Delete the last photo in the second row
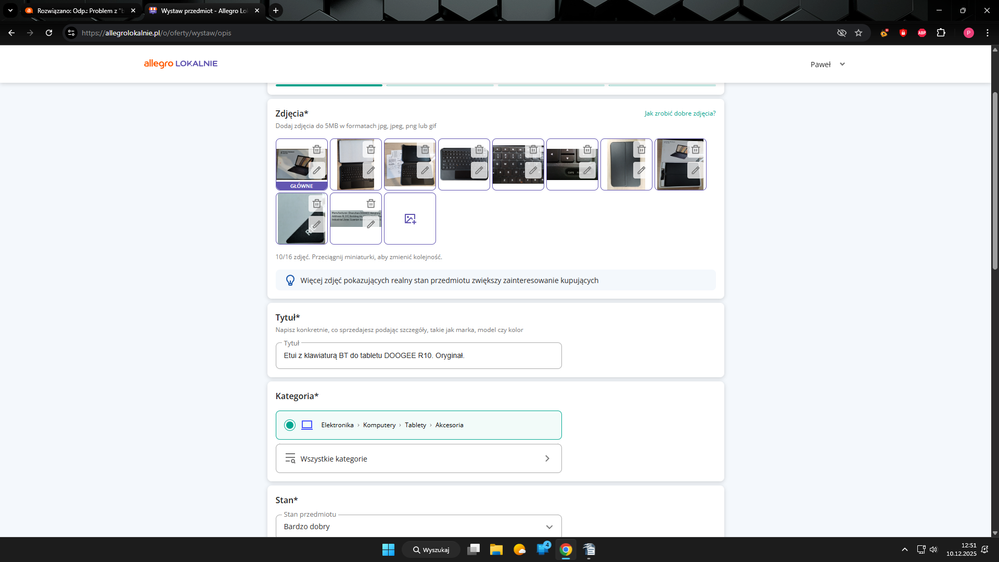The width and height of the screenshot is (999, 562). (x=371, y=204)
